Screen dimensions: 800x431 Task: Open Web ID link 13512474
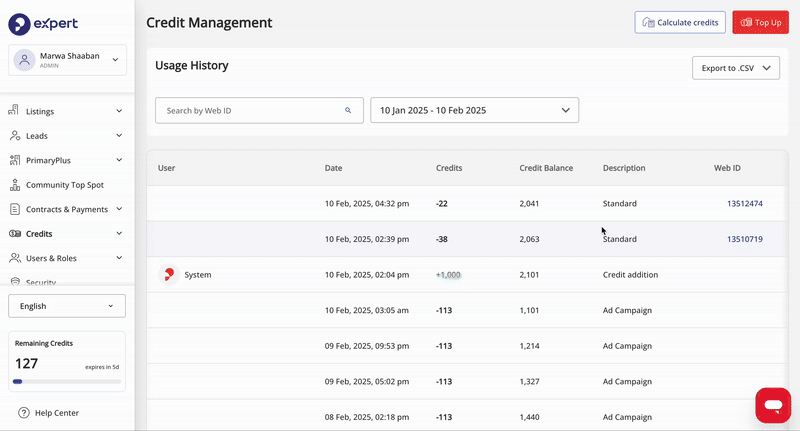(745, 204)
